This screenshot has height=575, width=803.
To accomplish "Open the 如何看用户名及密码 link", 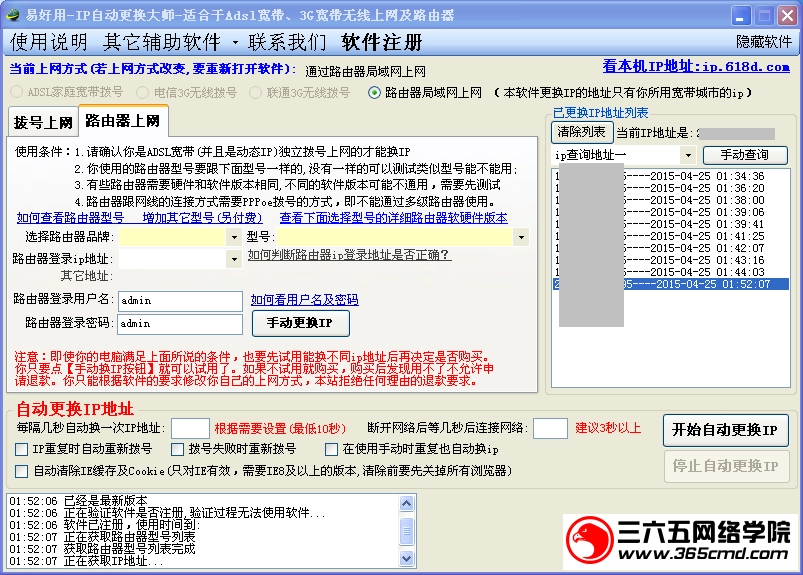I will 305,300.
